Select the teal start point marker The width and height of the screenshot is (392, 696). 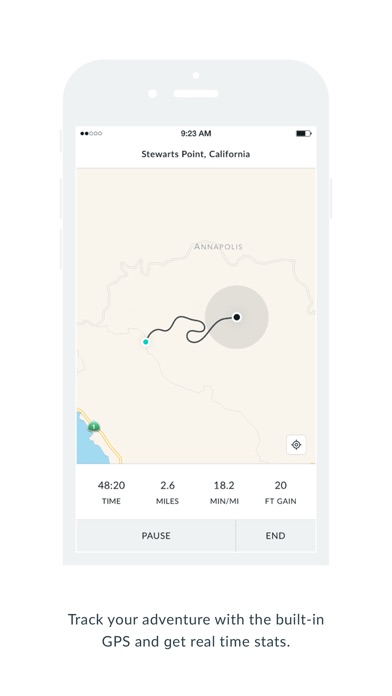(146, 342)
